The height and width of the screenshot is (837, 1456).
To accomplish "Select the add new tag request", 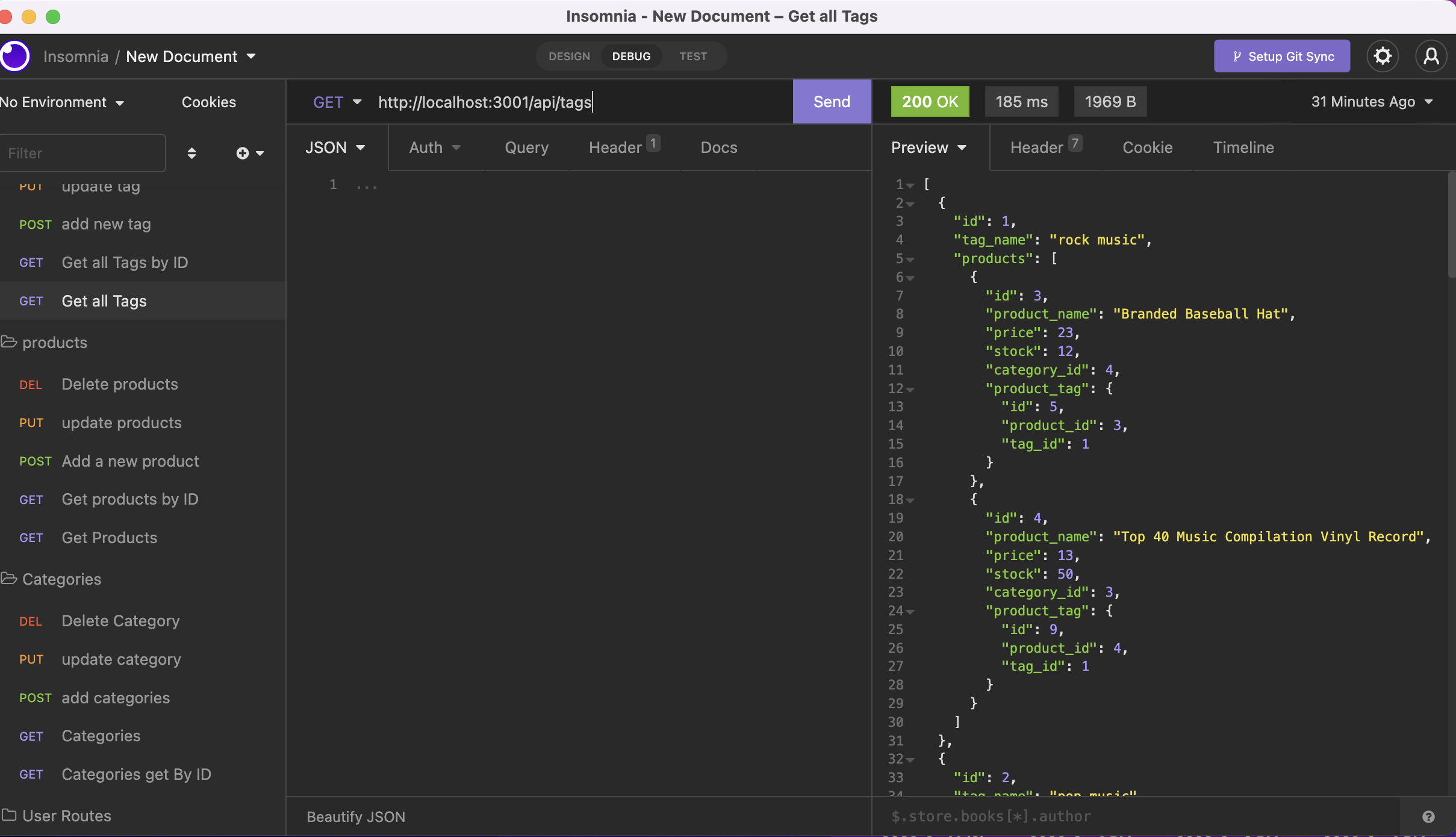I will click(143, 224).
